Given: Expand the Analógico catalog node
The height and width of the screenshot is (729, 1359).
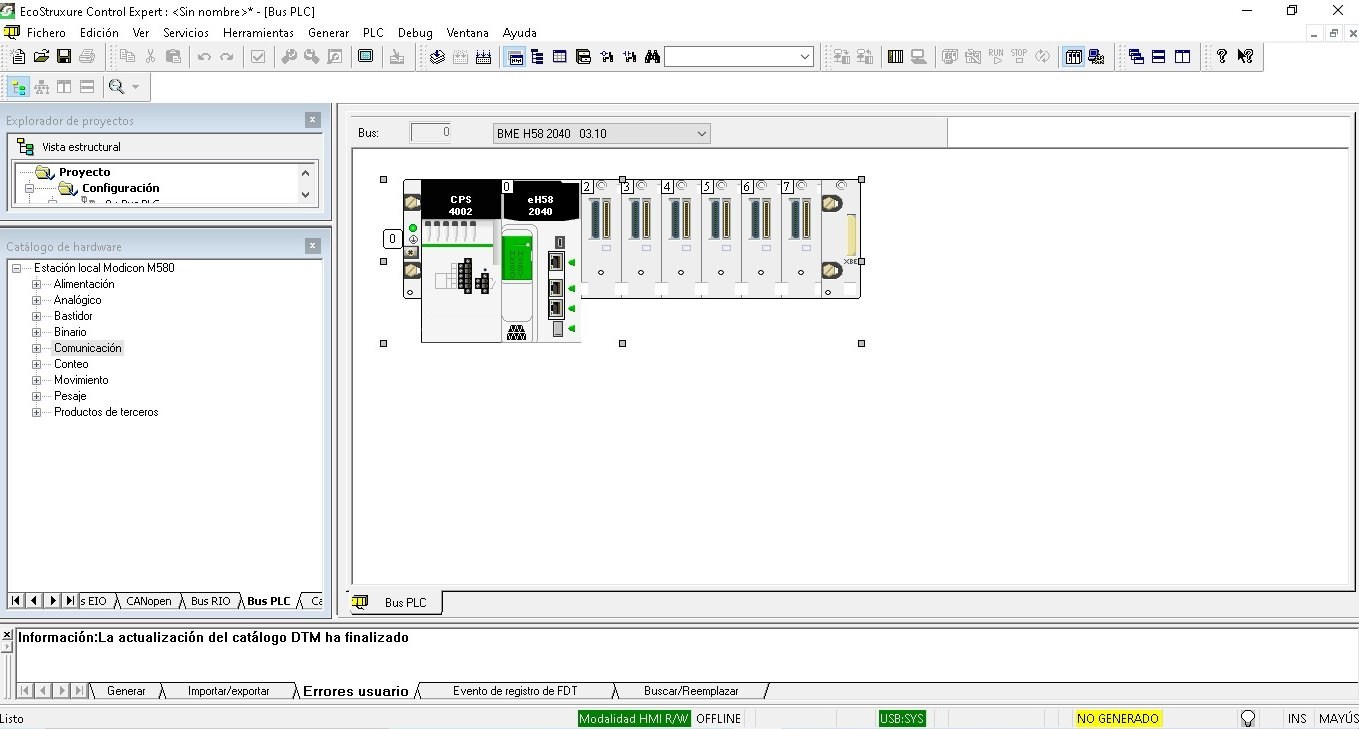Looking at the screenshot, I should pyautogui.click(x=37, y=300).
